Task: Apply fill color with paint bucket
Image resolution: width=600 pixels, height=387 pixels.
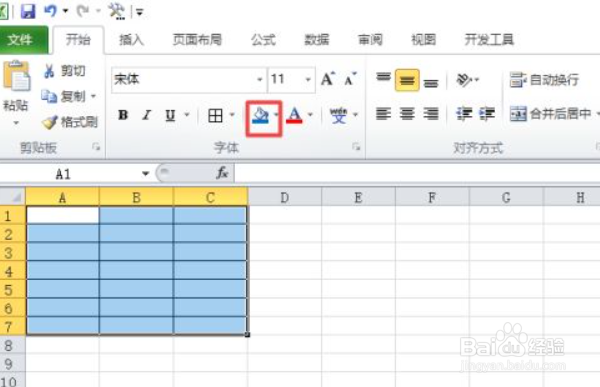Action: (261, 115)
